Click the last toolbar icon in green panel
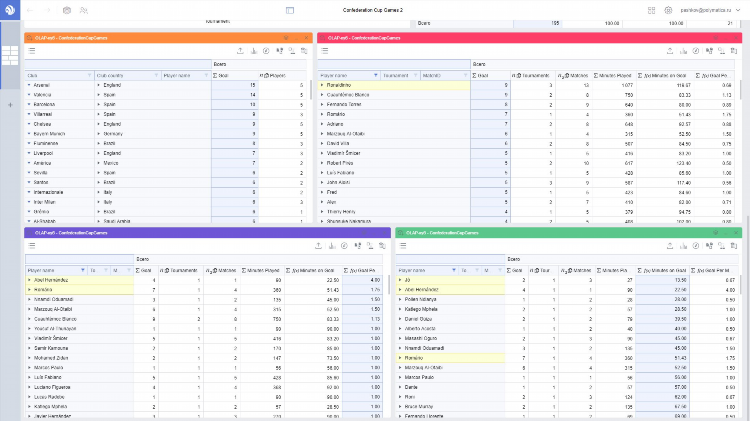Viewport: 750px width, 421px height. pyautogui.click(x=734, y=245)
